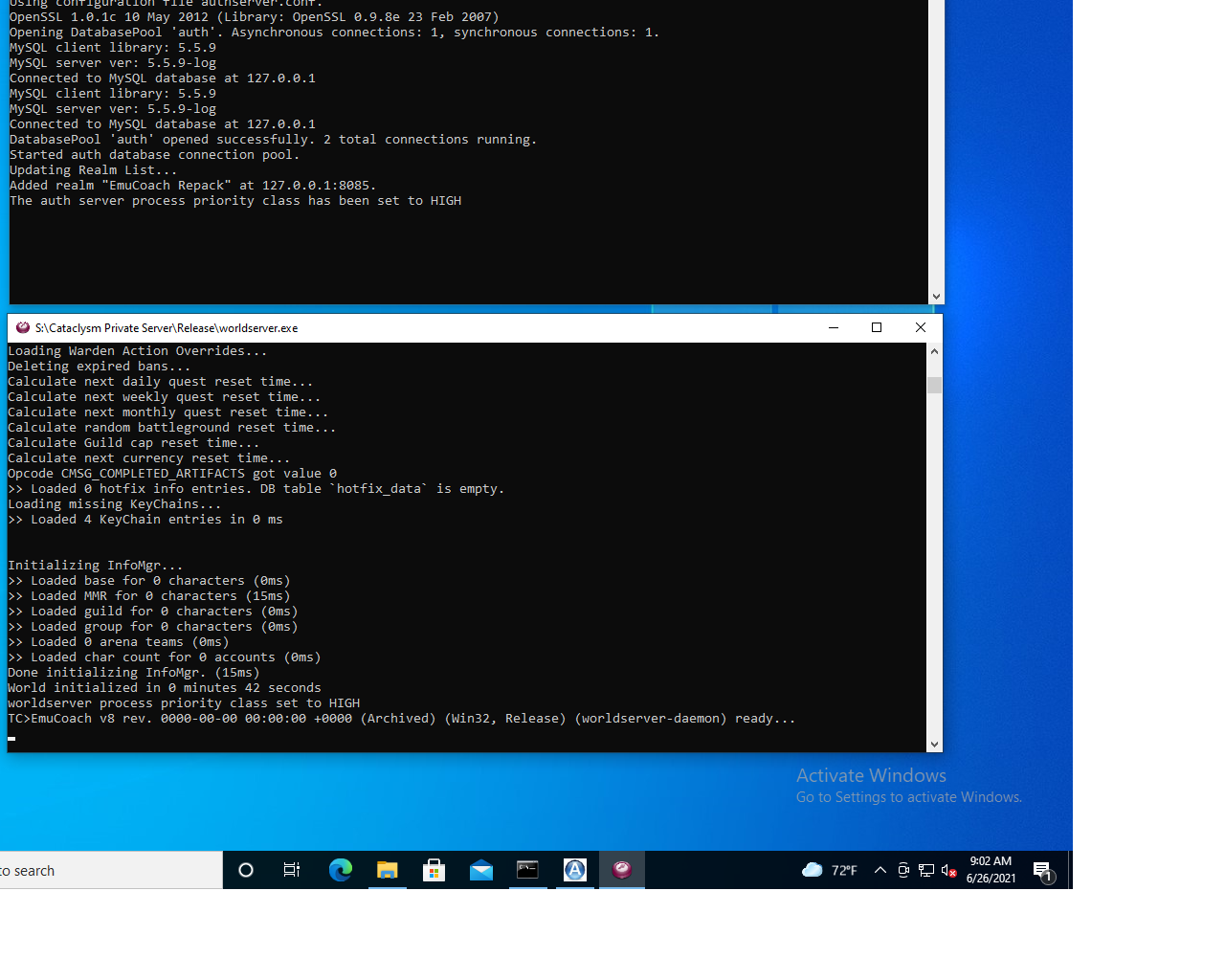Screen dimensions: 1225x980
Task: Click worldserver scrollbar up arrow
Action: 934,351
